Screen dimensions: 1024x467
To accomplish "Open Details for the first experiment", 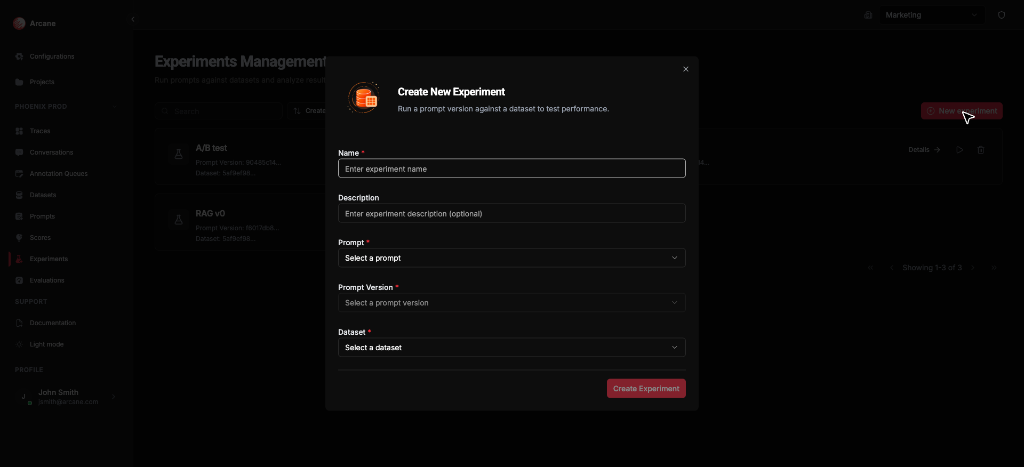I will [x=924, y=150].
